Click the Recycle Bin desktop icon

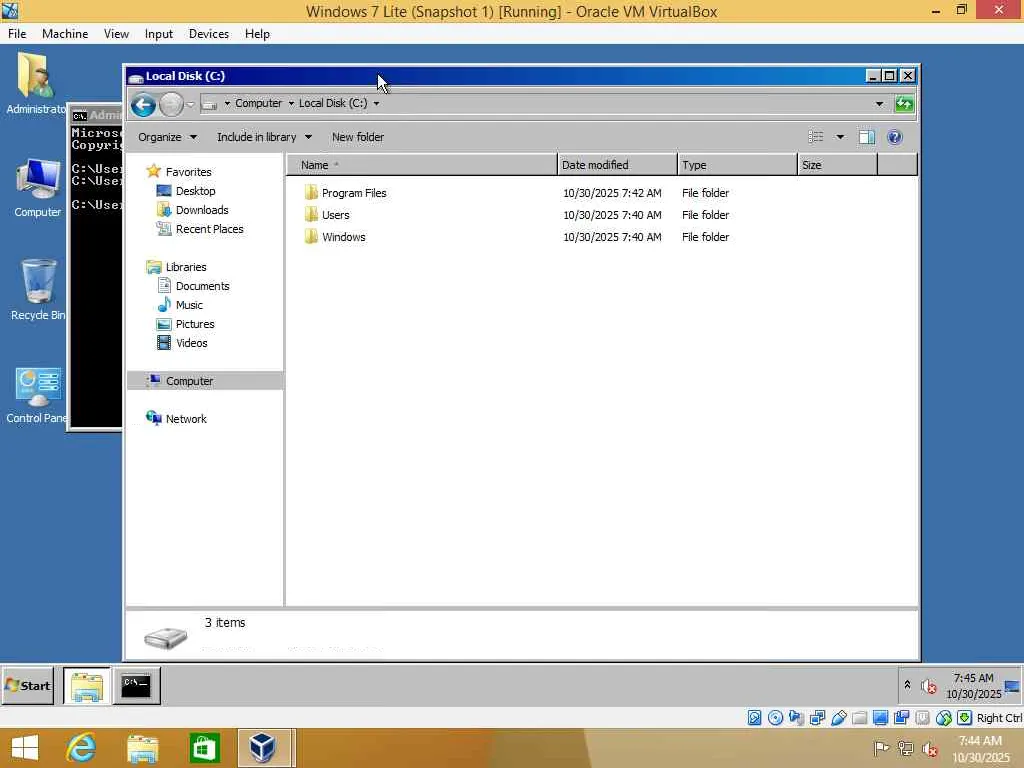pos(38,290)
